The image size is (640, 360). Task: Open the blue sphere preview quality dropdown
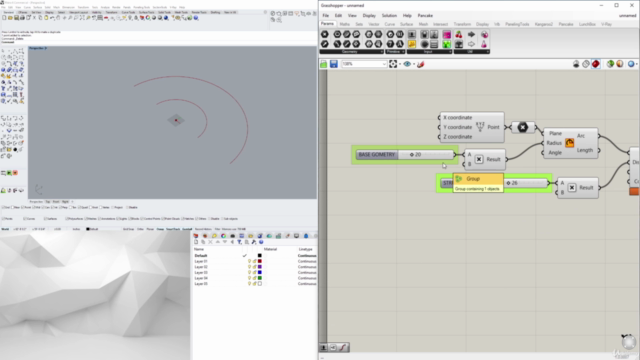(633, 64)
